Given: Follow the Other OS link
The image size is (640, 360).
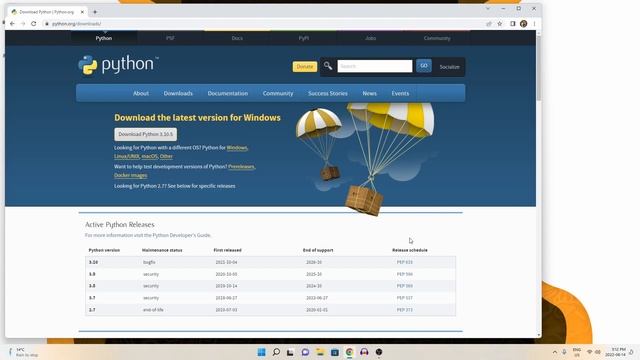Looking at the screenshot, I should [166, 156].
